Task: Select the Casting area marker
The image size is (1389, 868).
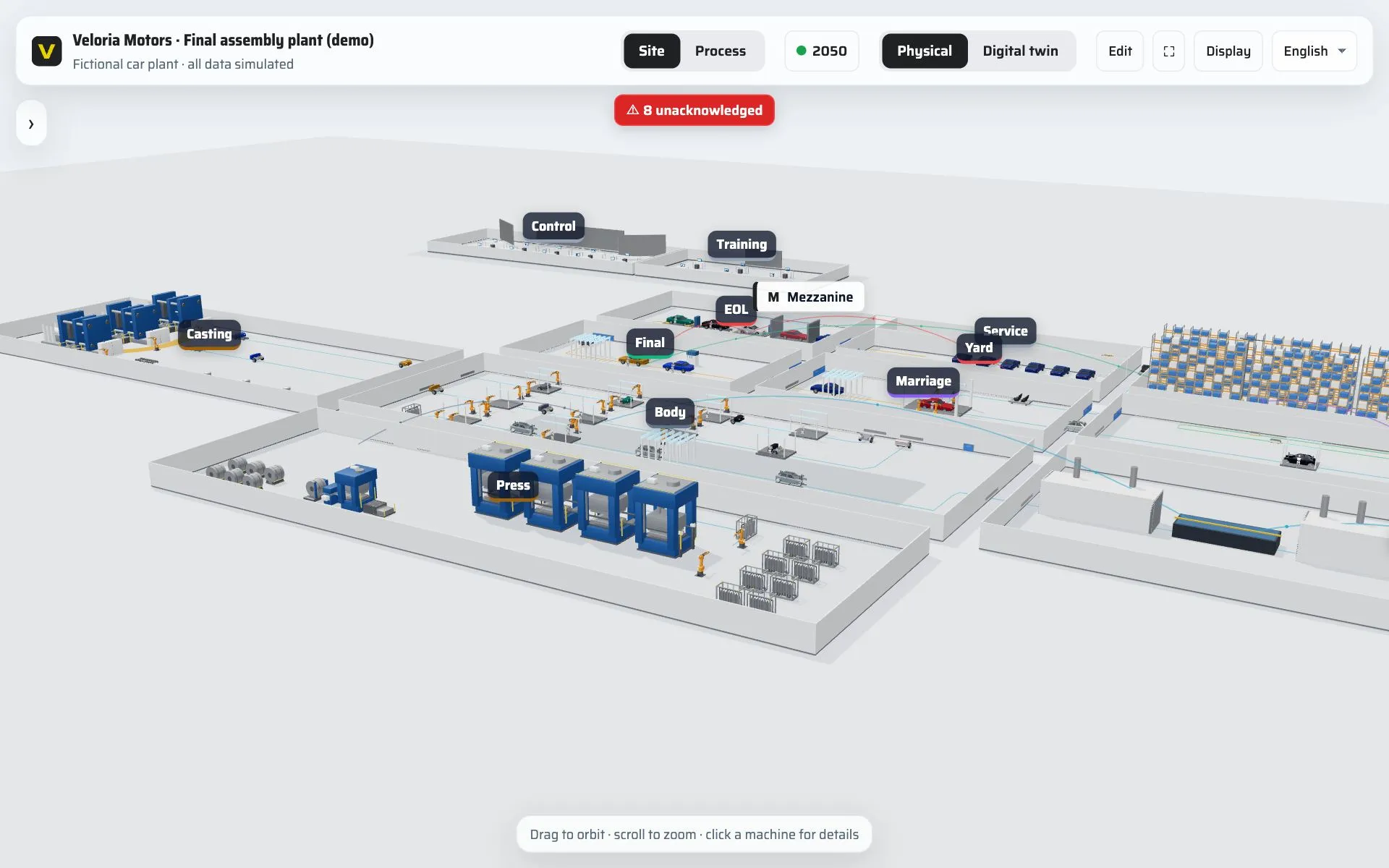Action: (x=209, y=334)
